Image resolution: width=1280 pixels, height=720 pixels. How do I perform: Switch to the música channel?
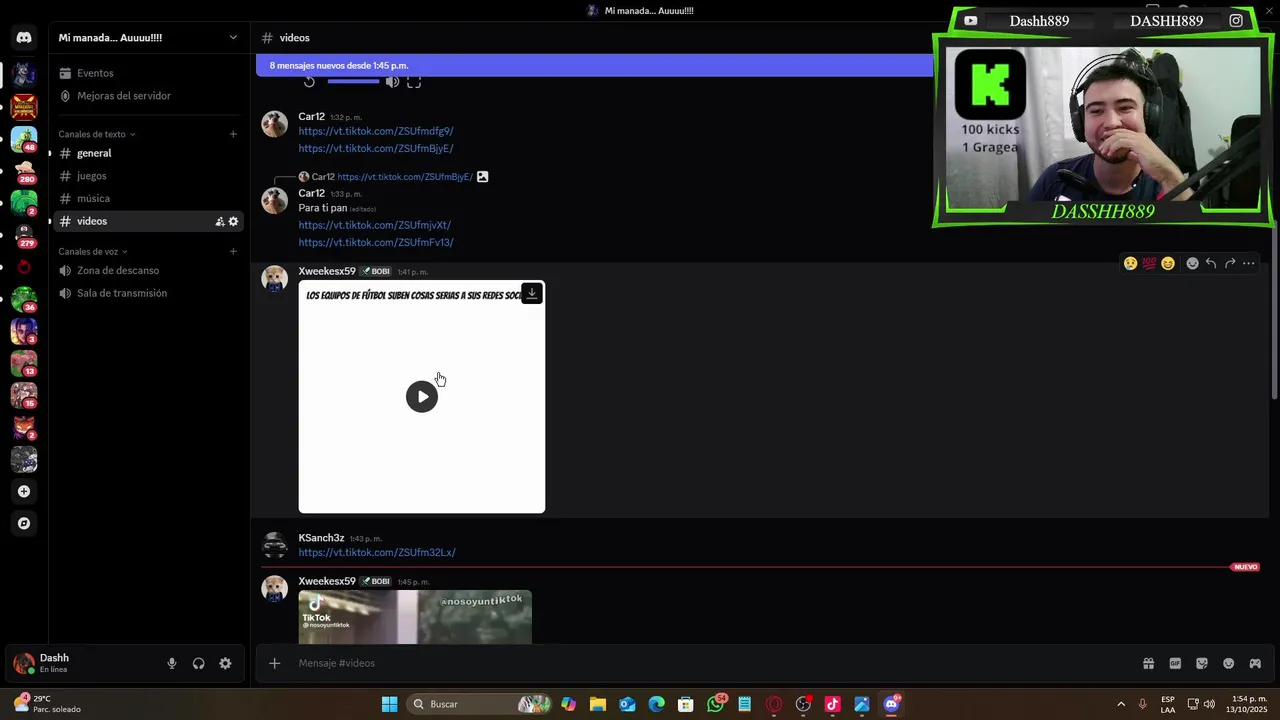148,198
